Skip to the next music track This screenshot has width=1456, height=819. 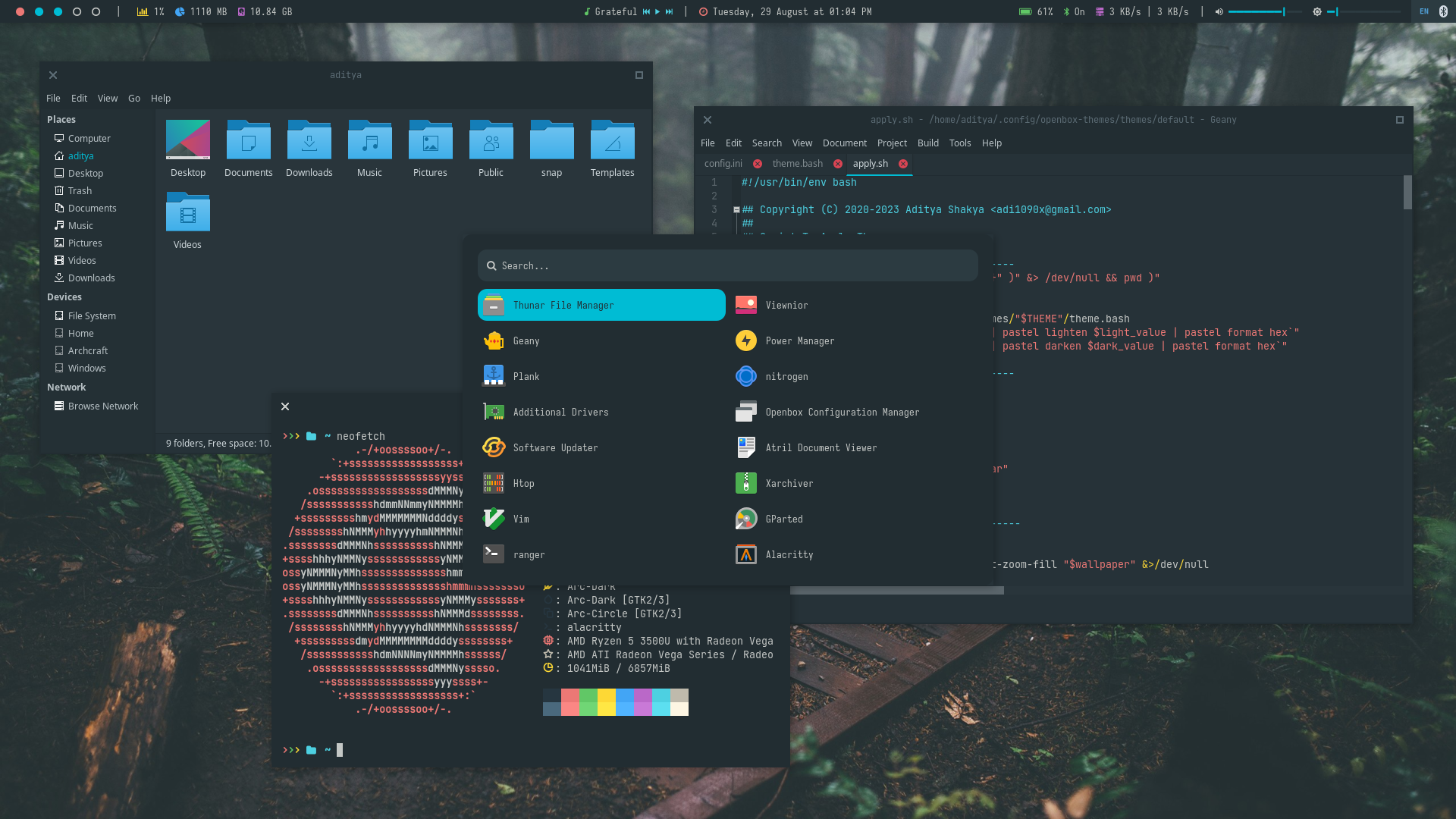coord(669,12)
